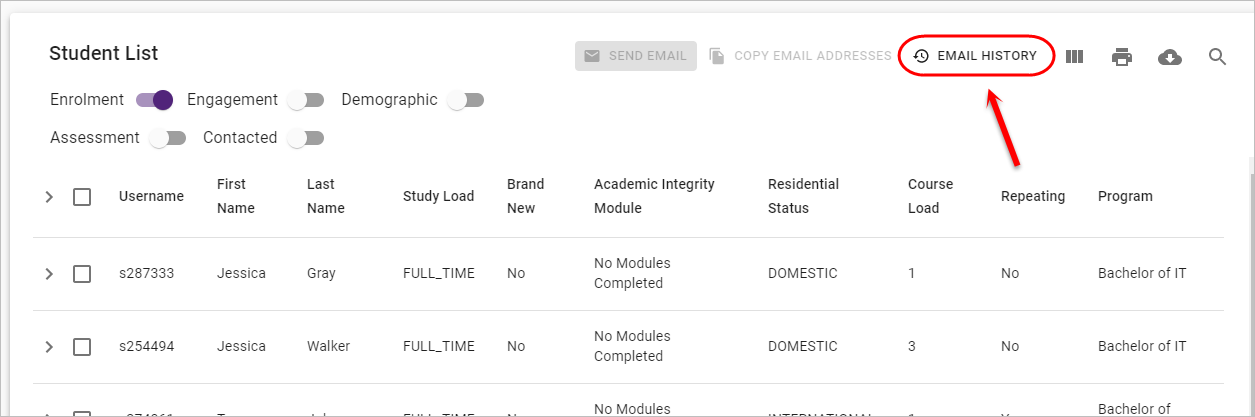1255x417 pixels.
Task: Click the cloud download icon
Action: (1170, 57)
